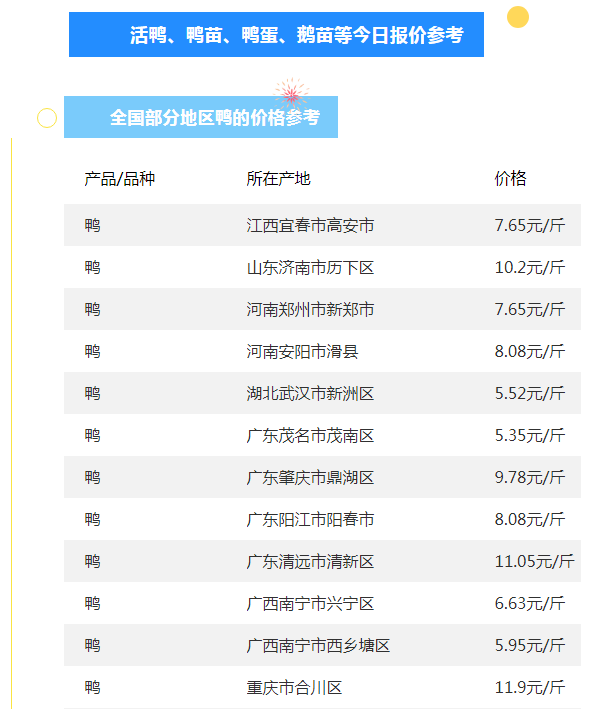604x709 pixels.
Task: Click the 11.05元/斤 price value
Action: tap(534, 562)
